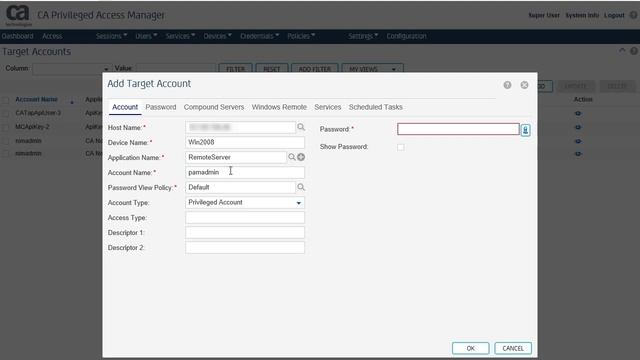Screen dimensions: 640x360
Task: Focus the Password input field
Action: (458, 129)
